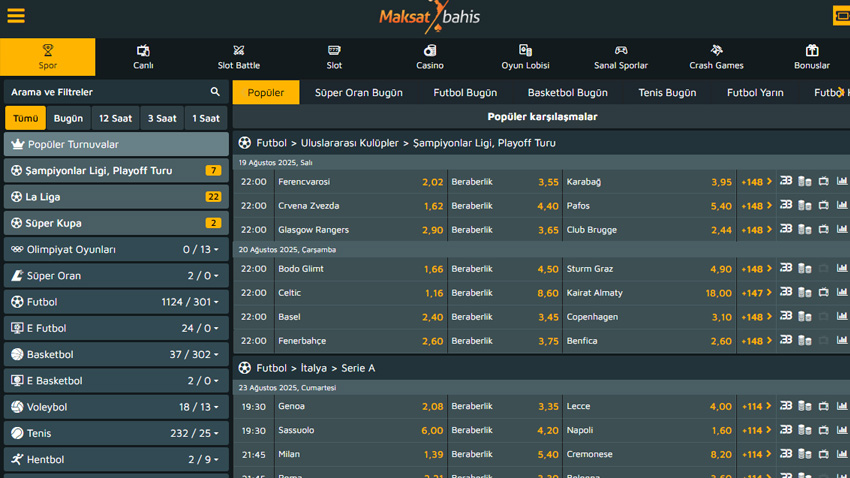Open coins icon for Fenerbahçe match

(x=804, y=340)
